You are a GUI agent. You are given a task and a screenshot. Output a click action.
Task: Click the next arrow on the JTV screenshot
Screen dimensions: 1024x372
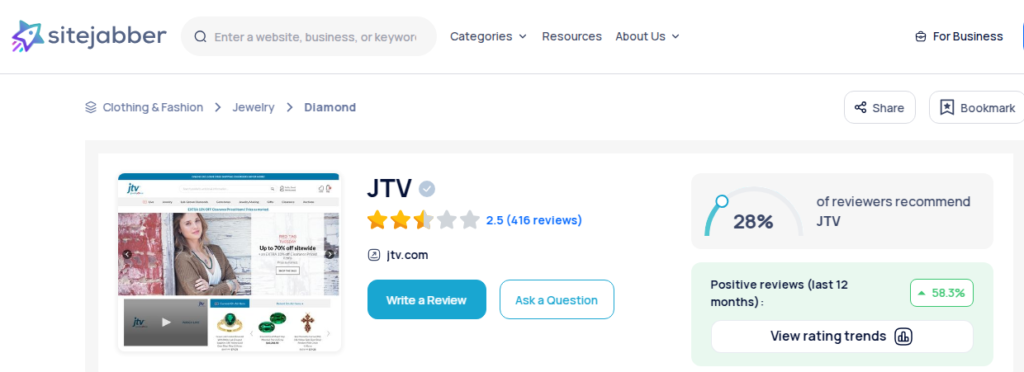(330, 254)
